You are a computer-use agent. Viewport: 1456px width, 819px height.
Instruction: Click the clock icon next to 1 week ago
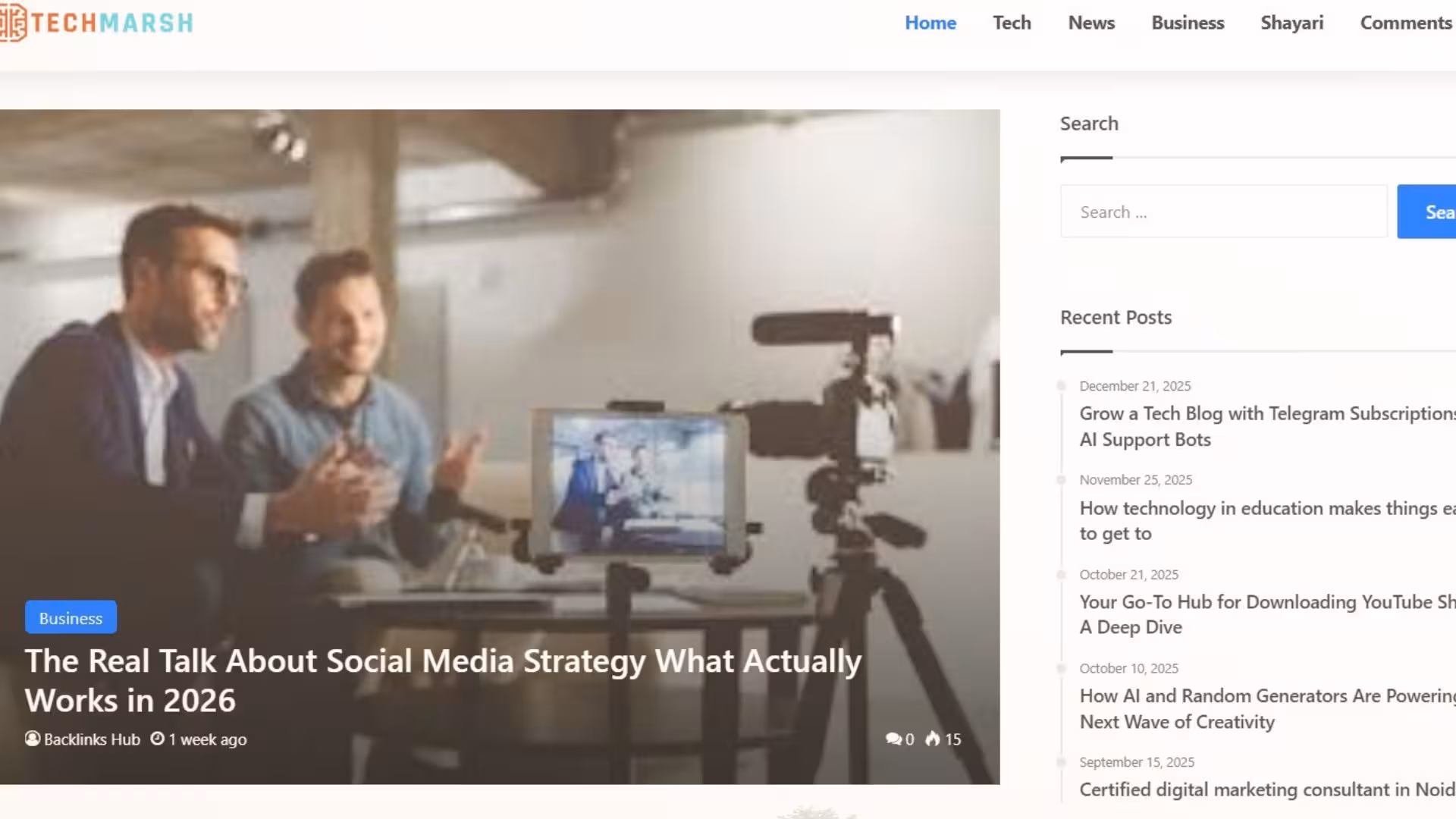[157, 739]
